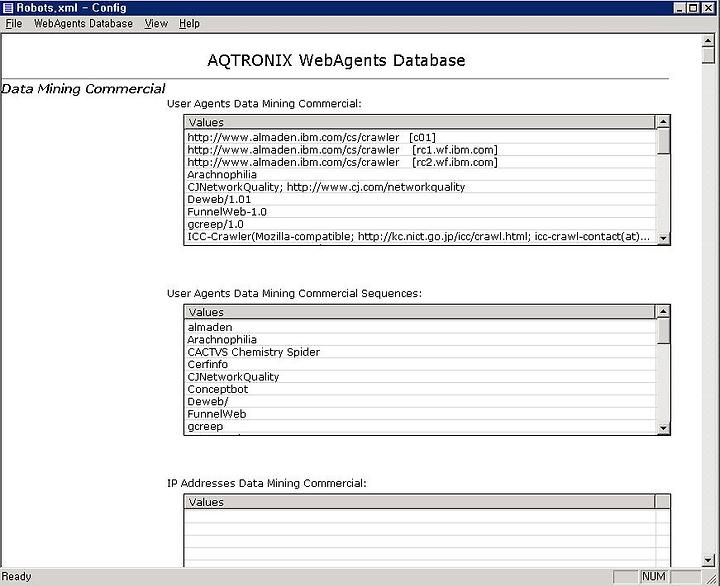Maximize the Robots.xml Config window
The width and height of the screenshot is (720, 586).
click(x=693, y=8)
